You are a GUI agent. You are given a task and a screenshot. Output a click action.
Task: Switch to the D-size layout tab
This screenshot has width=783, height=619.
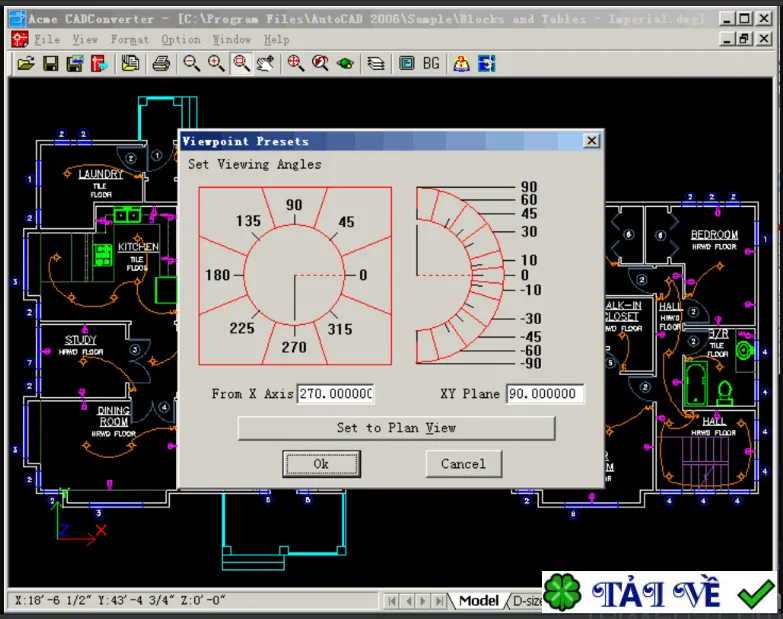click(527, 601)
